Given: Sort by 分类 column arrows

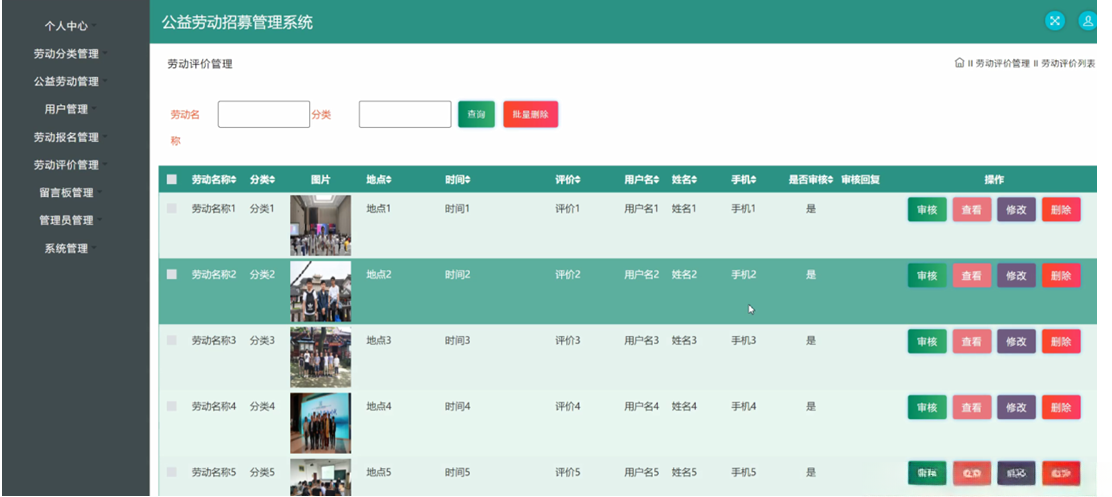Looking at the screenshot, I should tap(272, 180).
